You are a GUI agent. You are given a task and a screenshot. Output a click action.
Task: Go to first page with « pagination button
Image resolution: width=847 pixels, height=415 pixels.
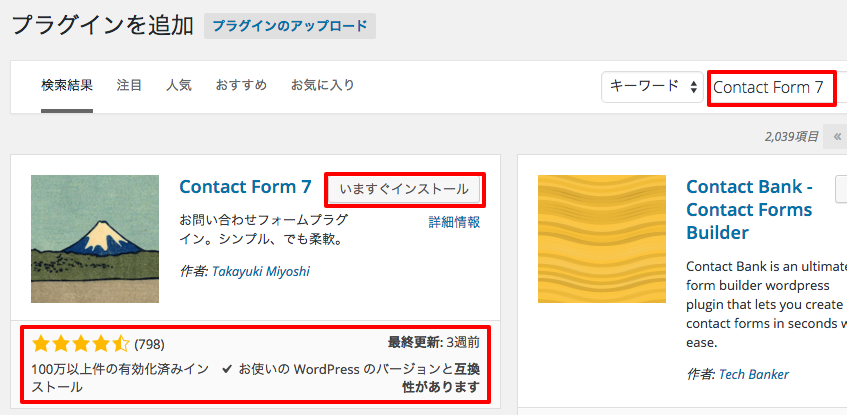[x=837, y=136]
